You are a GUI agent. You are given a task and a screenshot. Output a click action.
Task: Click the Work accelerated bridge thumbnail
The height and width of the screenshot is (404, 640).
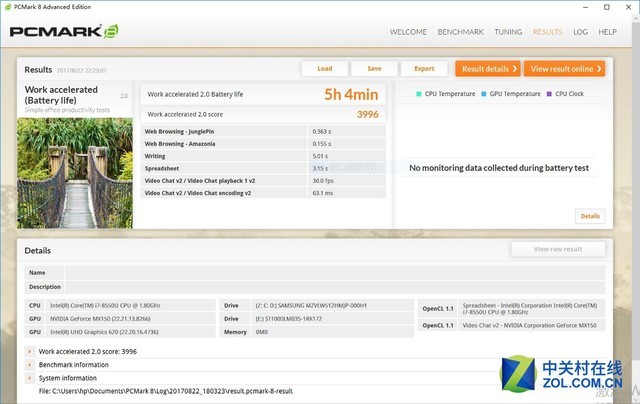[x=75, y=173]
